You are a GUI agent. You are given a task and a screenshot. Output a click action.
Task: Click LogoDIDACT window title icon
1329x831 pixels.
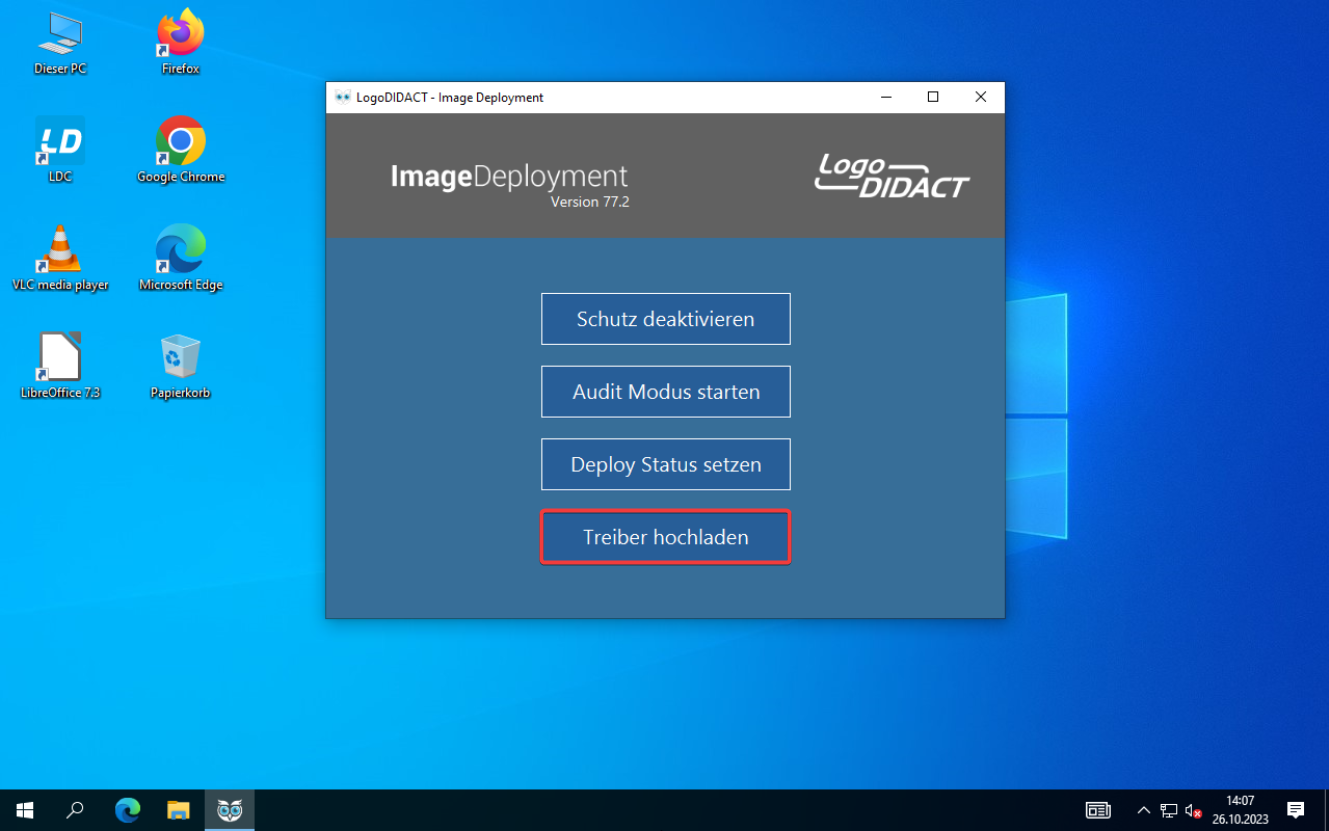343,97
